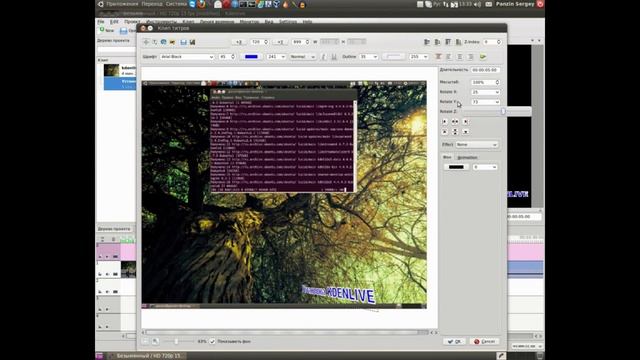Click the Масштаб 100% spinbox

(x=485, y=82)
